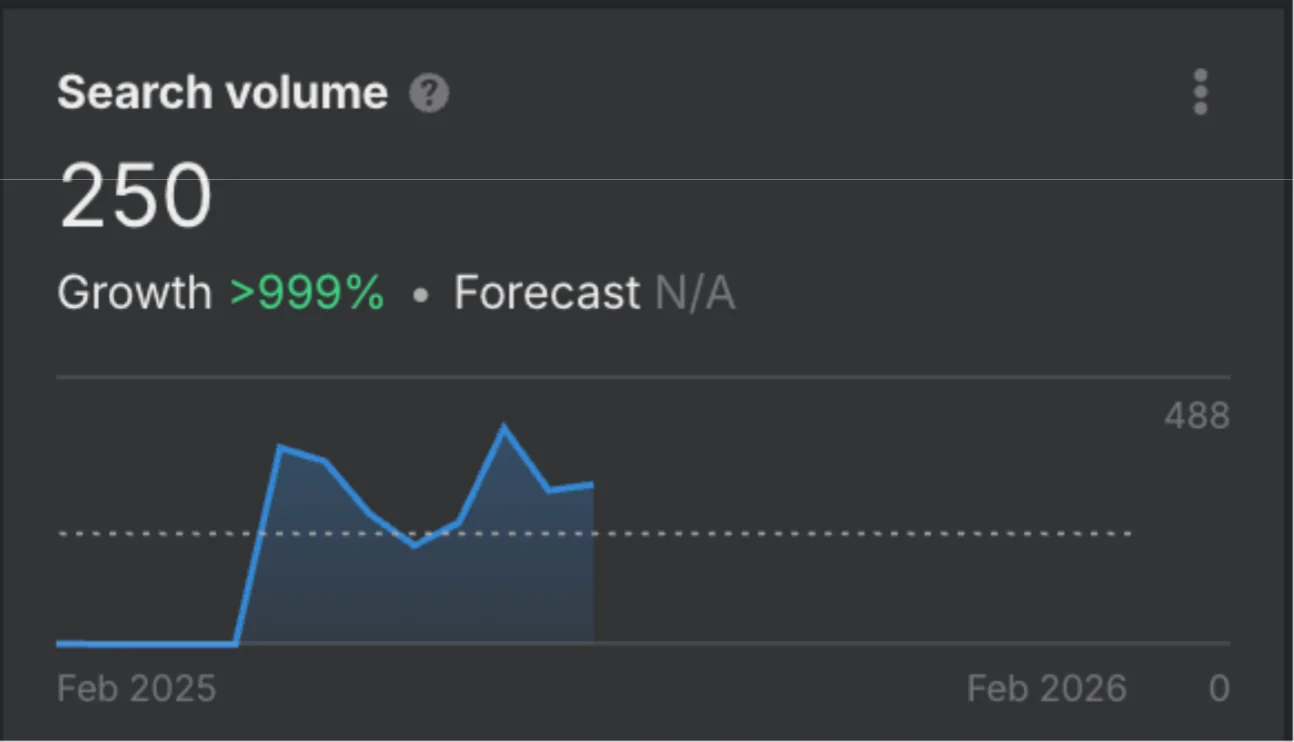Click the N/A forecast value

point(695,294)
